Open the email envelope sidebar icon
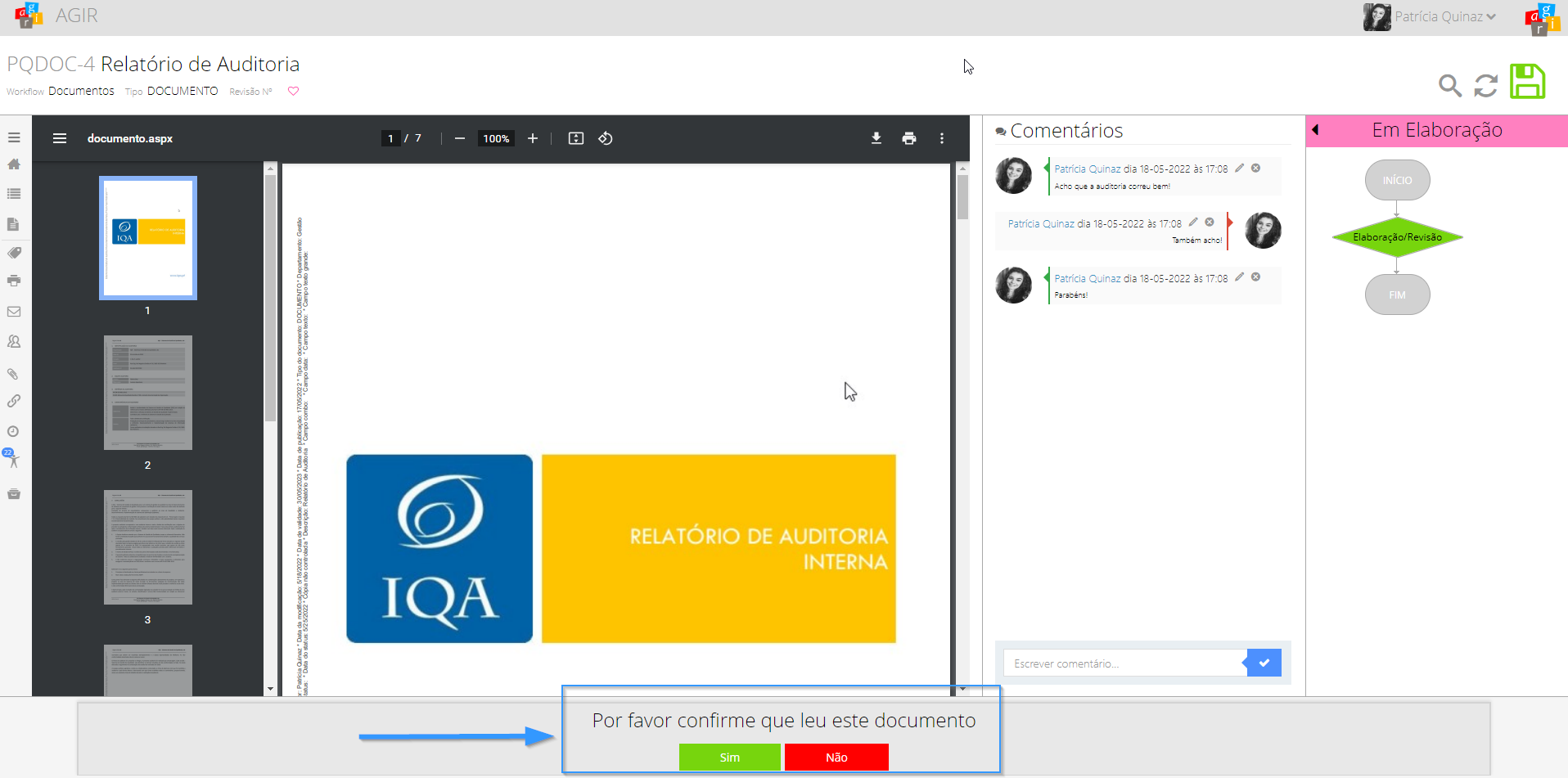1568x778 pixels. 14,312
